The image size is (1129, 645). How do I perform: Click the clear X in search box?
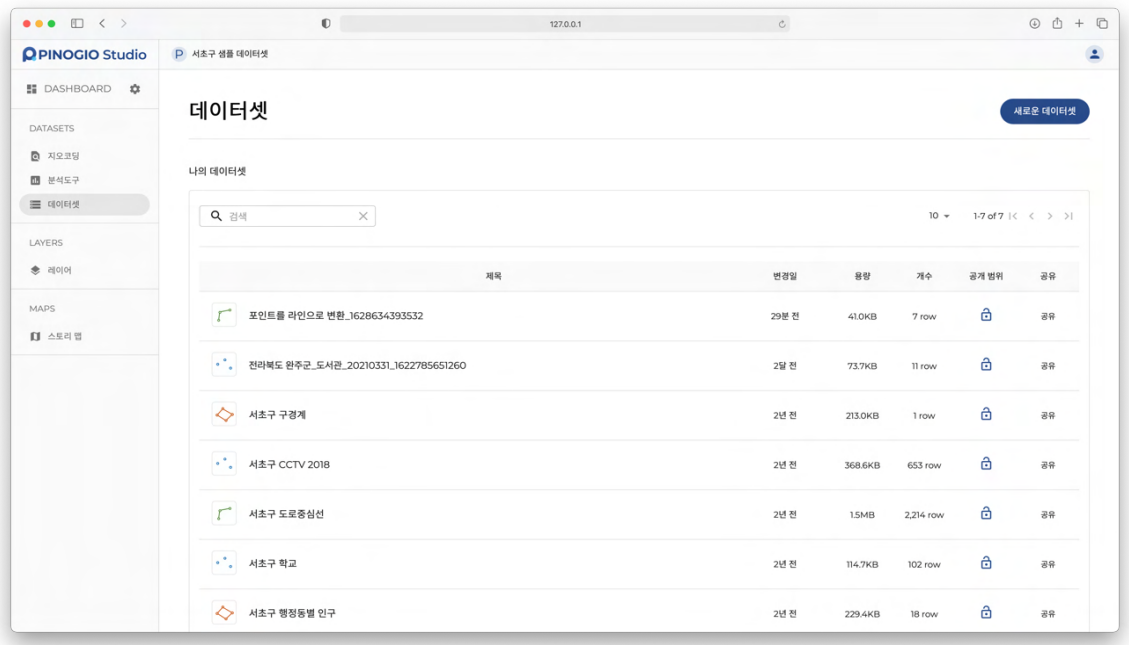click(x=363, y=216)
